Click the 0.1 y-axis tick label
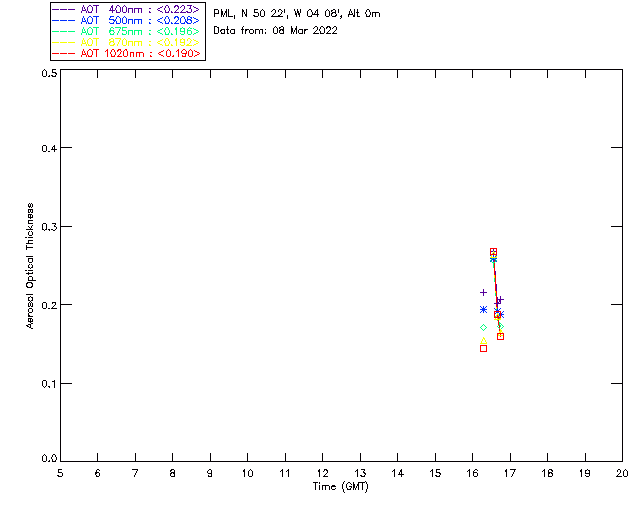 [49, 384]
